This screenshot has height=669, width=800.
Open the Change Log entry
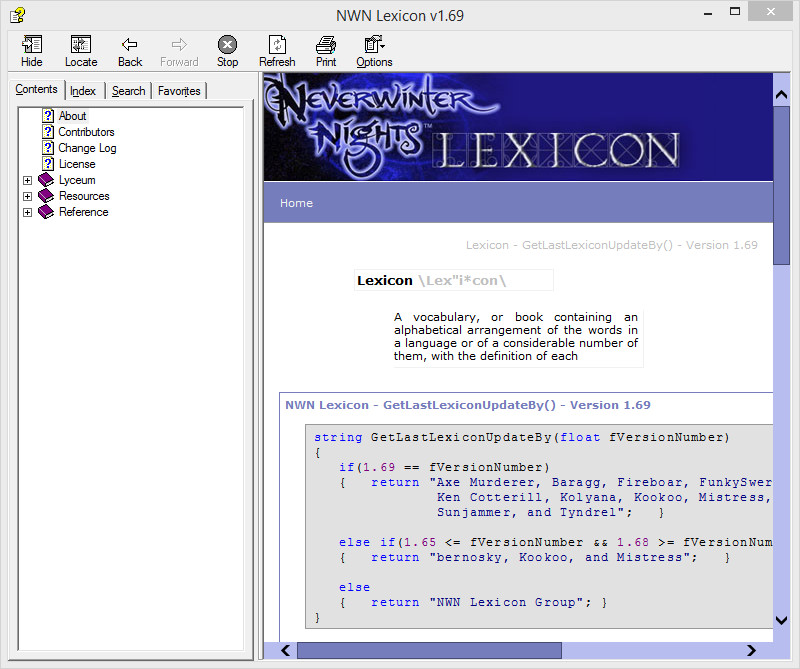point(87,148)
